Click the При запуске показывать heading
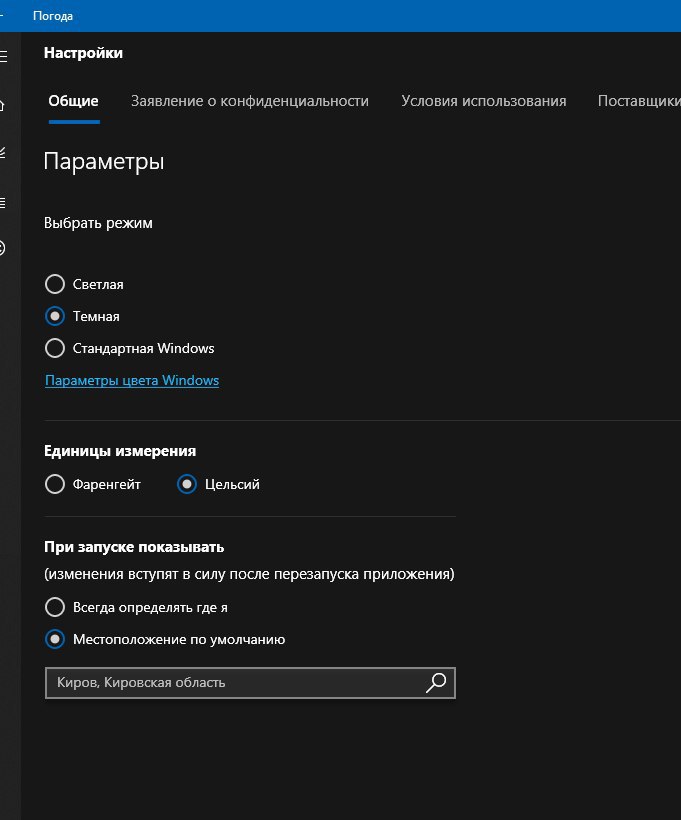 (x=134, y=547)
